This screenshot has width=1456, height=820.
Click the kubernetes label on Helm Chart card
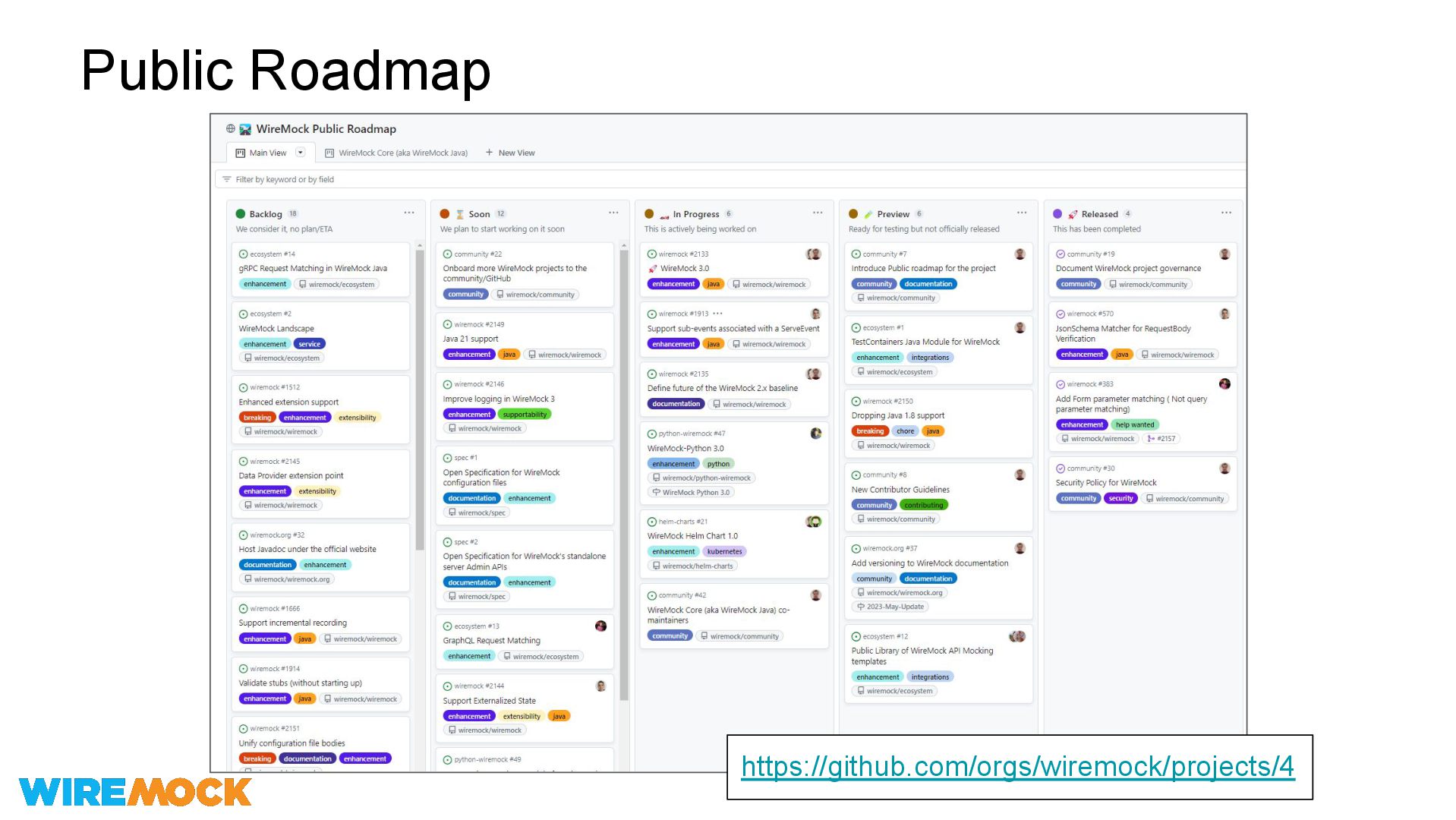(724, 552)
